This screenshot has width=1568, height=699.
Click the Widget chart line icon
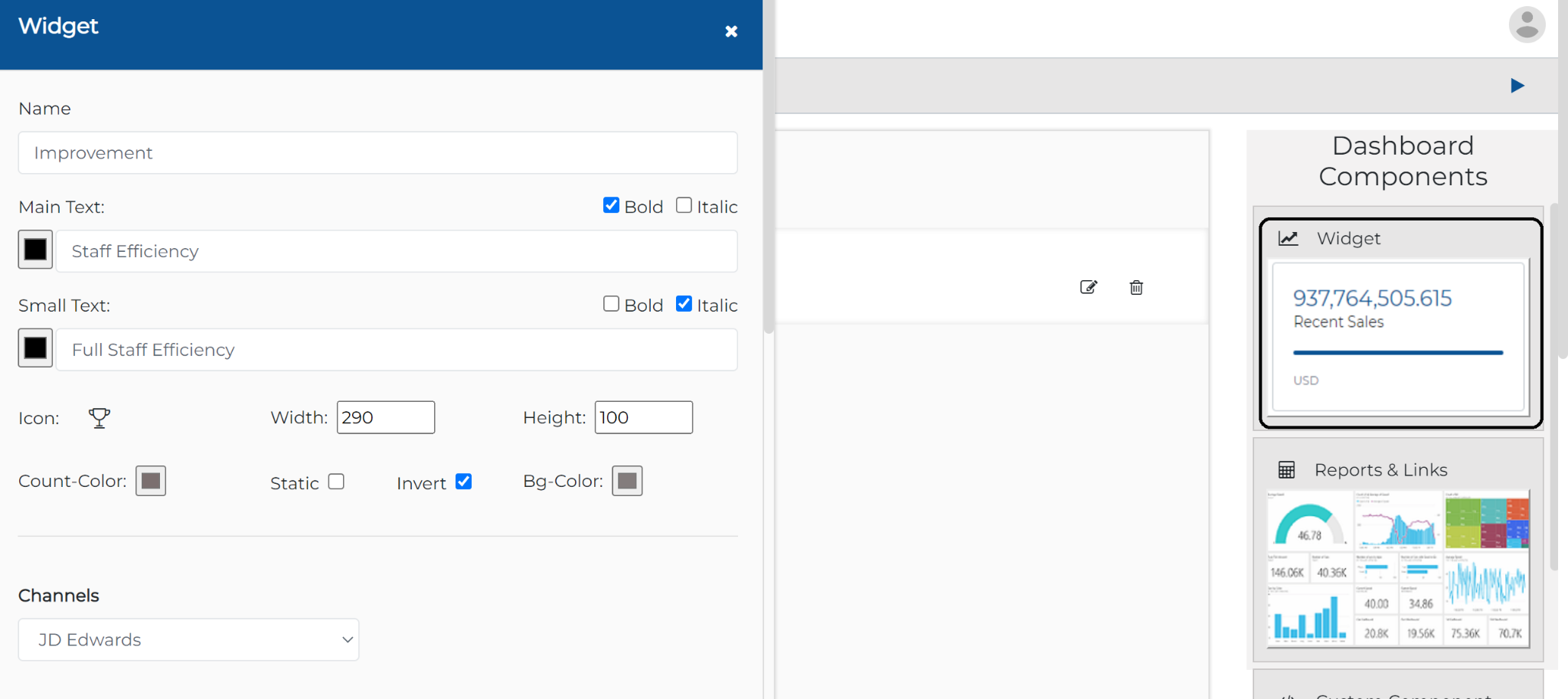[1289, 238]
